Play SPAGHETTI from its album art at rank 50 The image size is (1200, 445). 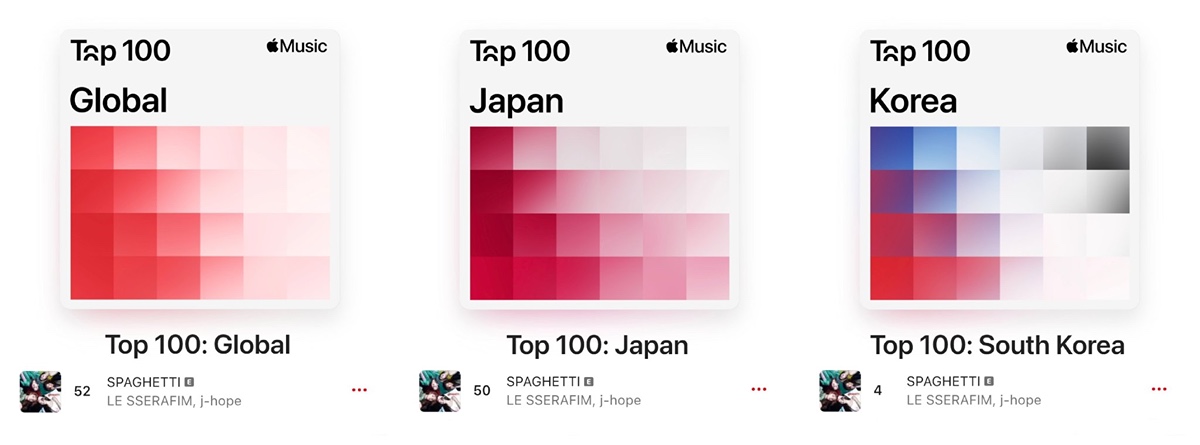pyautogui.click(x=440, y=391)
